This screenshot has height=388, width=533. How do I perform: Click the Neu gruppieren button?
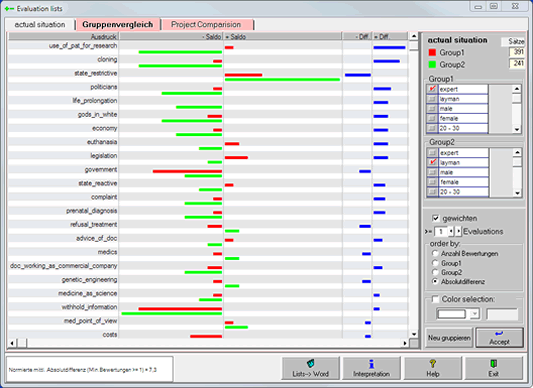[449, 338]
